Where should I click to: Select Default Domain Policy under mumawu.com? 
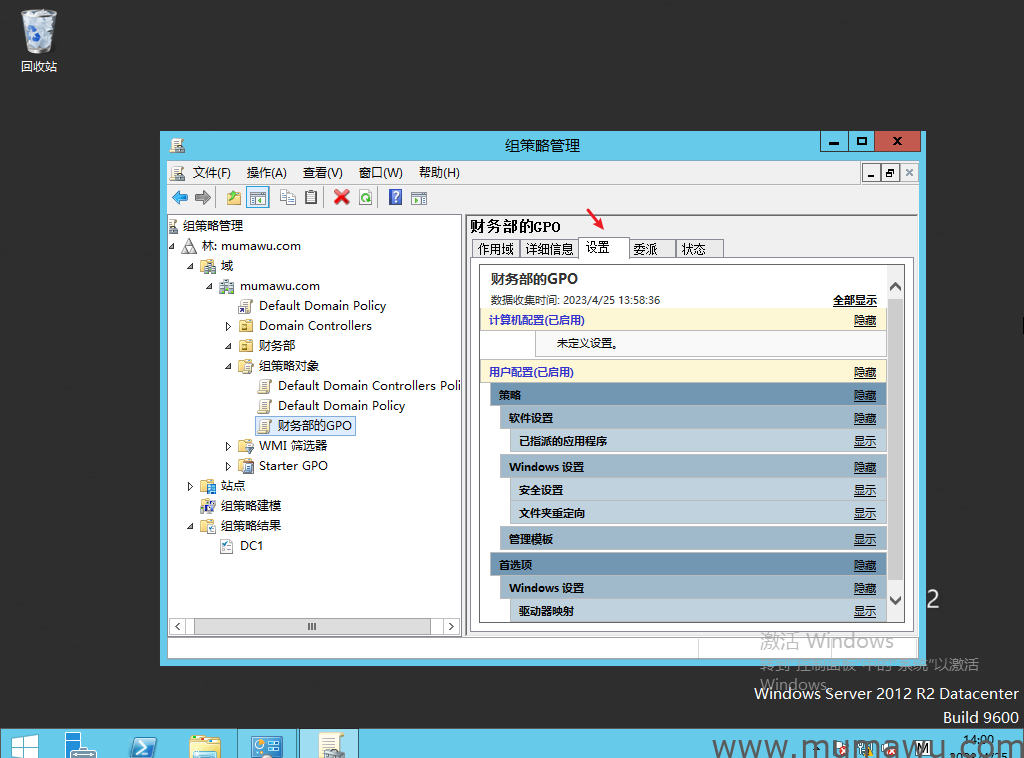pos(321,306)
